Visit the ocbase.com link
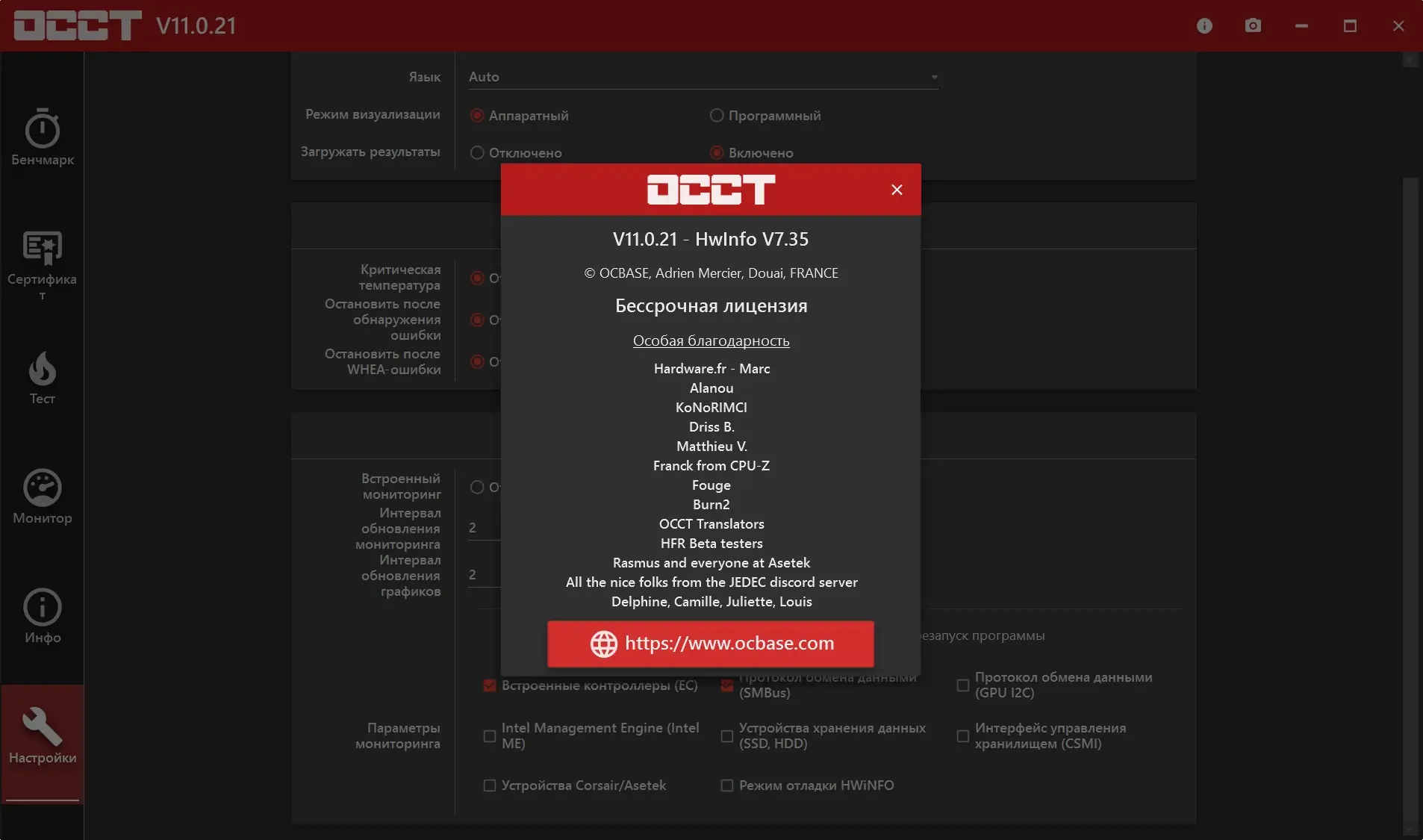1423x840 pixels. tap(710, 643)
